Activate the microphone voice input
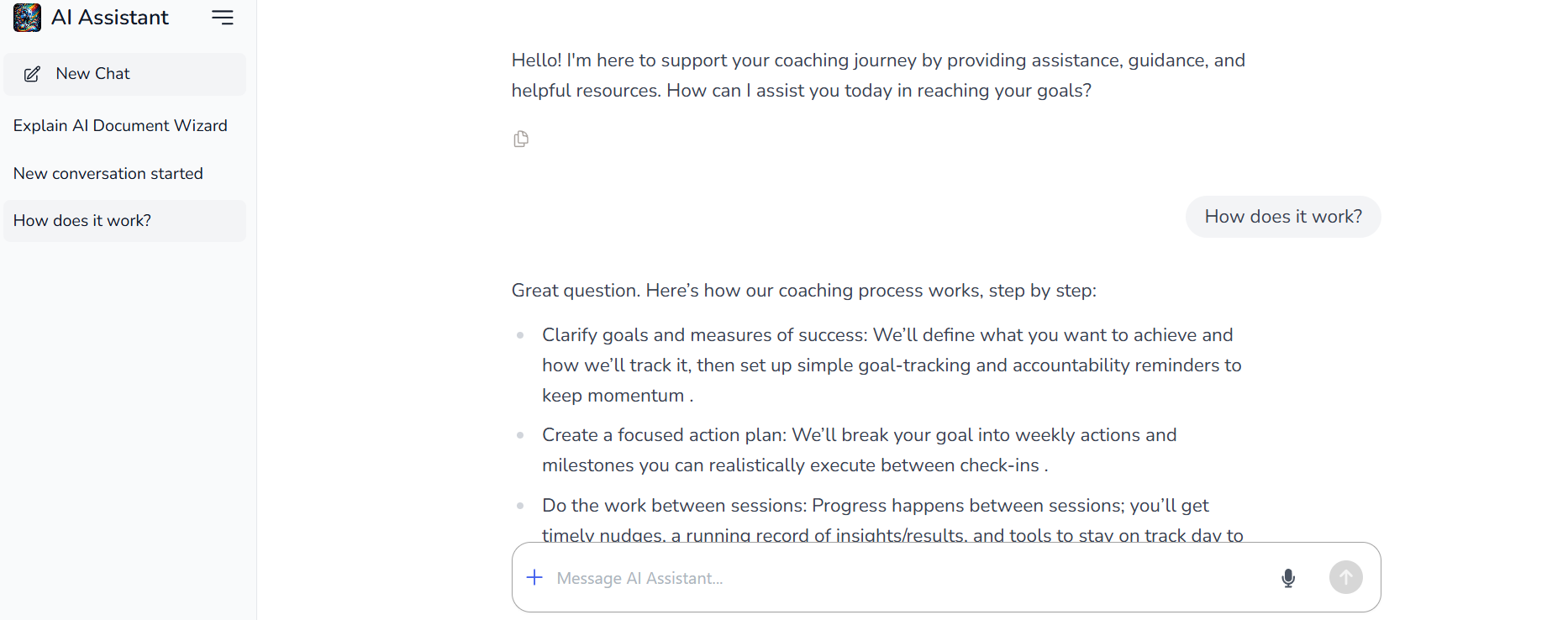The image size is (1568, 620). point(1287,578)
